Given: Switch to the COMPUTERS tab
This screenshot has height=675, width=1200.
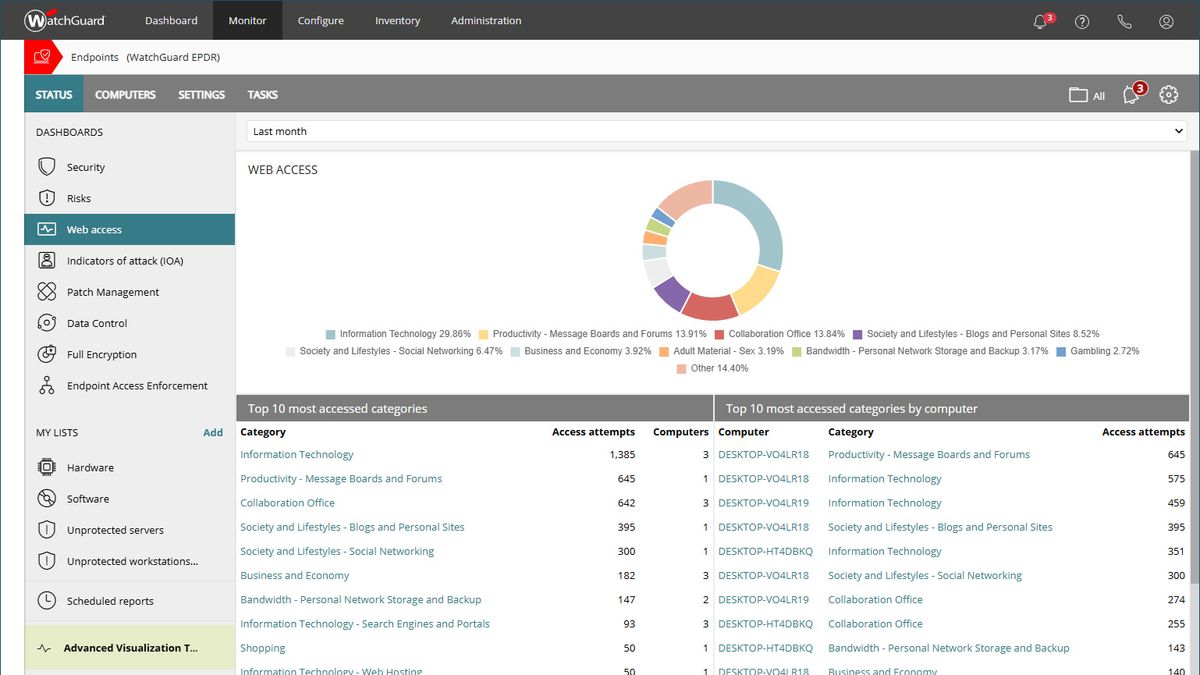Looking at the screenshot, I should 124,94.
